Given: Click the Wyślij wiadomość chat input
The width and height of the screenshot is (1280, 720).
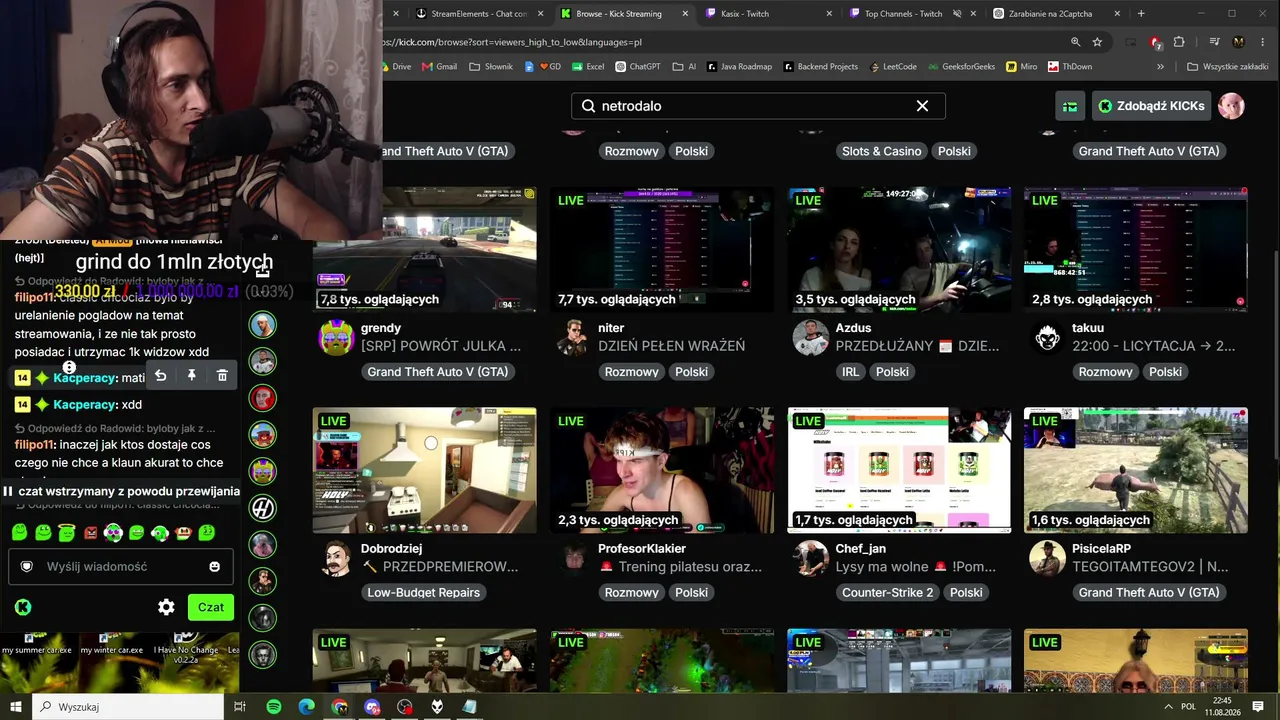Looking at the screenshot, I should pyautogui.click(x=121, y=567).
